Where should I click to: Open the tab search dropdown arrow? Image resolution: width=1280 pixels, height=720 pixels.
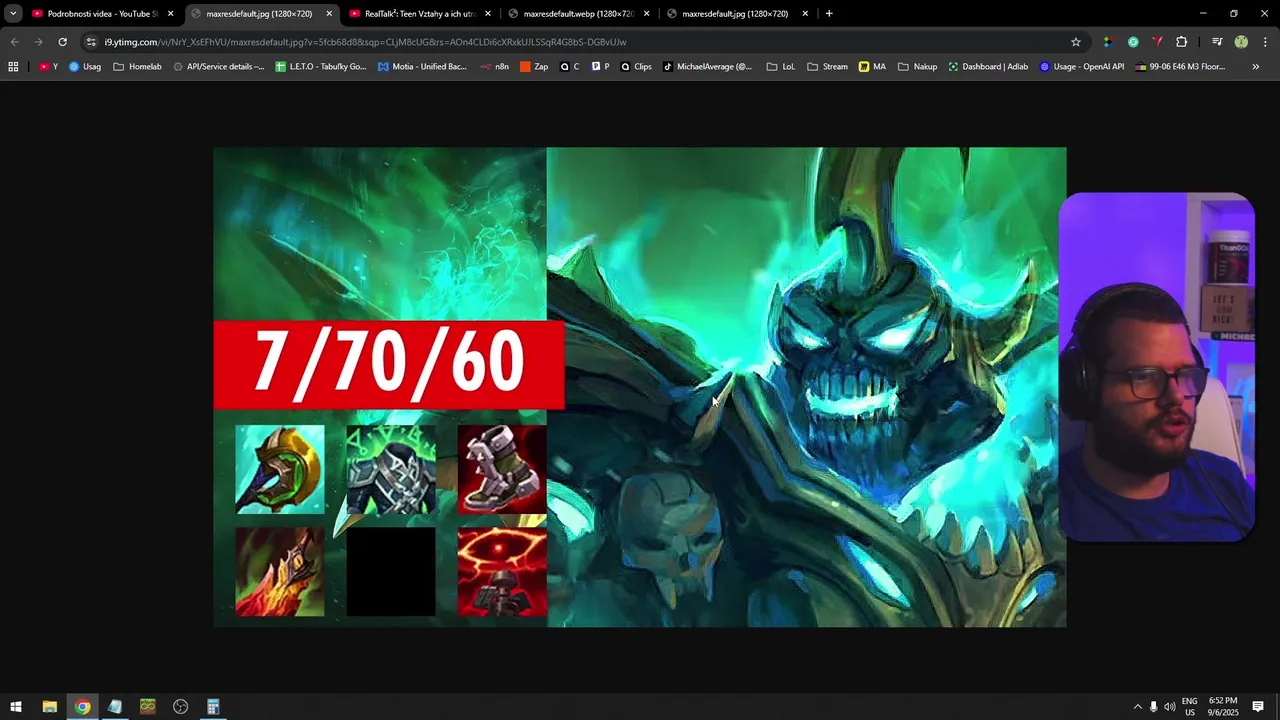13,14
